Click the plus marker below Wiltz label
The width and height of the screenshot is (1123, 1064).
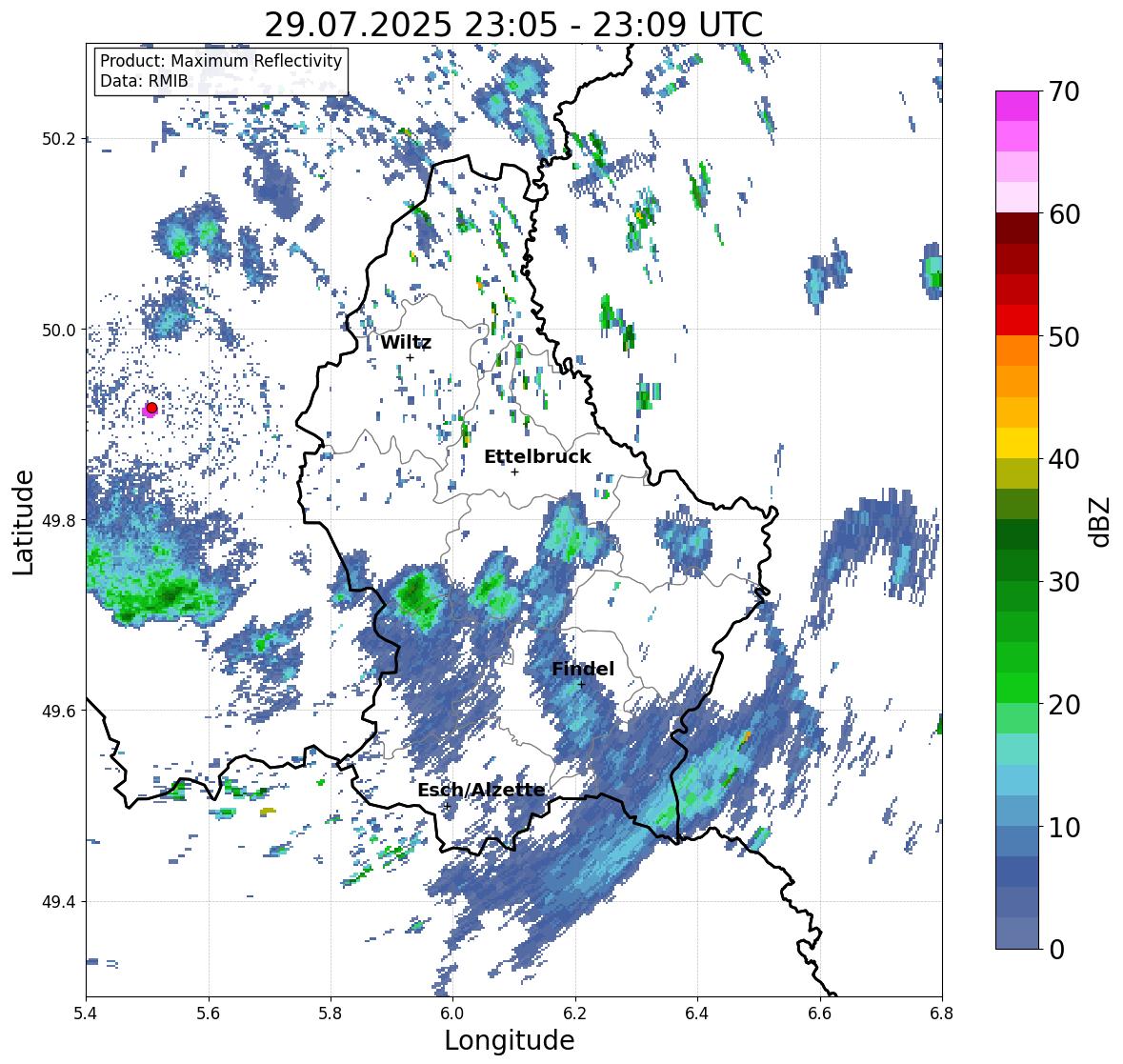pyautogui.click(x=410, y=357)
